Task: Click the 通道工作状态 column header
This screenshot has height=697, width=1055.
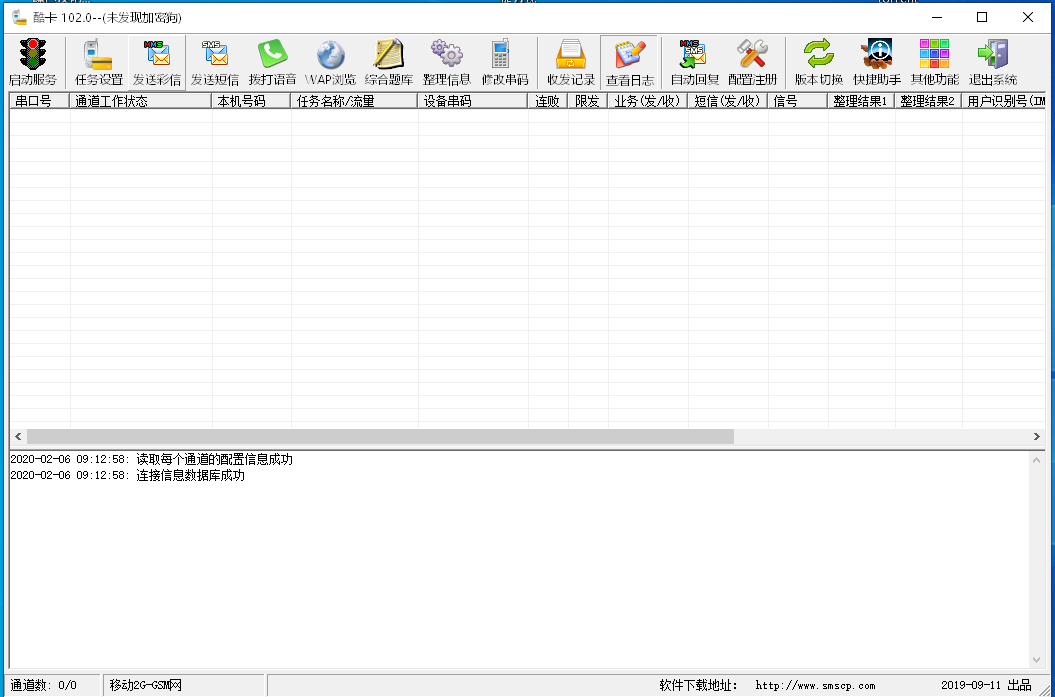Action: (x=141, y=101)
